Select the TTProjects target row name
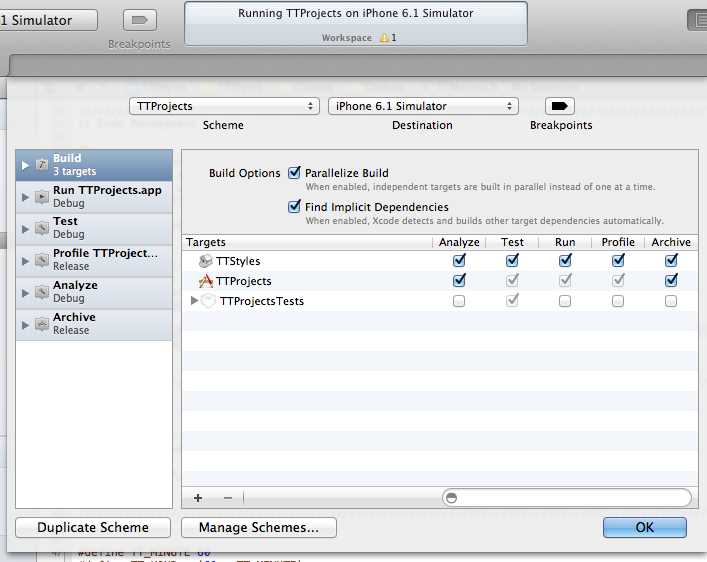Image resolution: width=707 pixels, height=562 pixels. click(x=243, y=281)
